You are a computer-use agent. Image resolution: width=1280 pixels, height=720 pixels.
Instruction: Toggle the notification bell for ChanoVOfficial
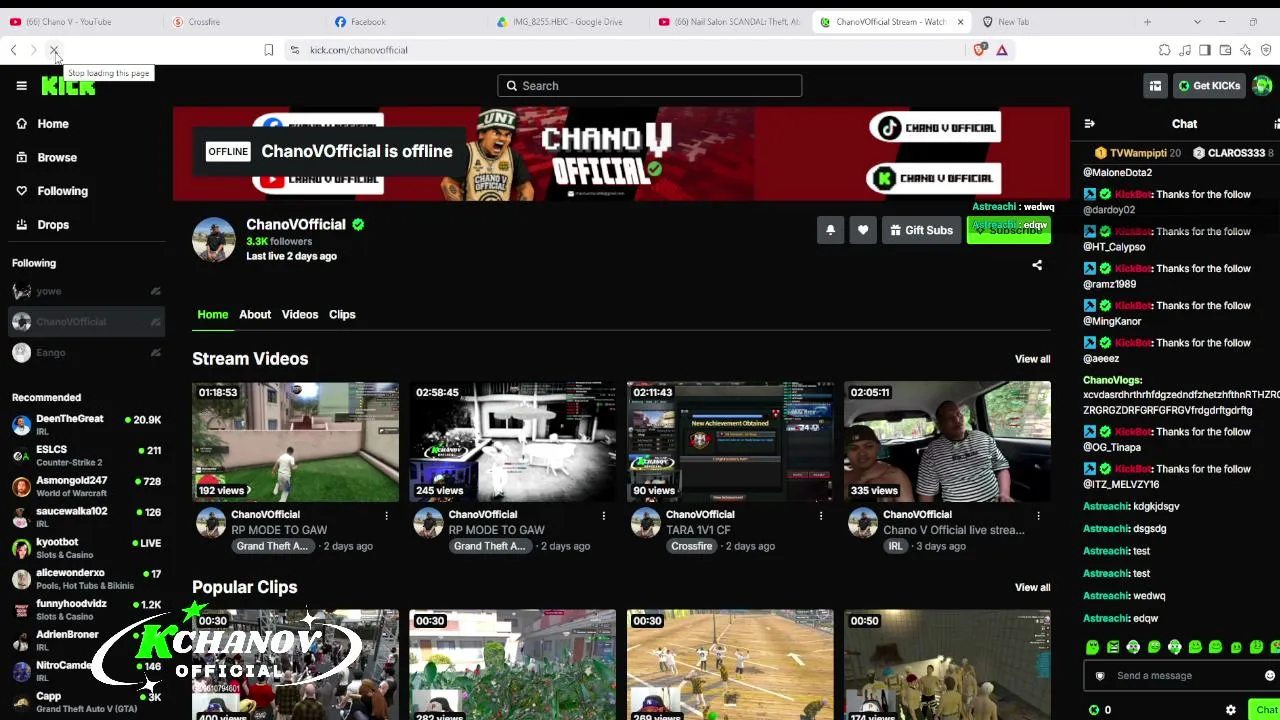[x=830, y=230]
